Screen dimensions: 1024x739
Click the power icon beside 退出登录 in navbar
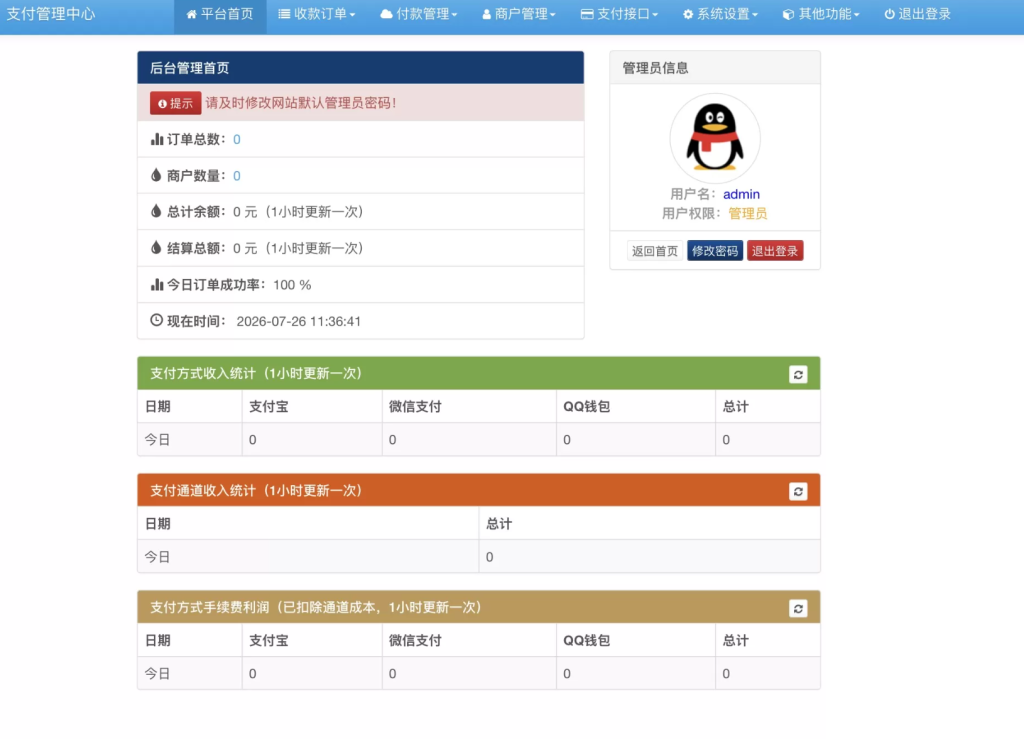tap(889, 14)
